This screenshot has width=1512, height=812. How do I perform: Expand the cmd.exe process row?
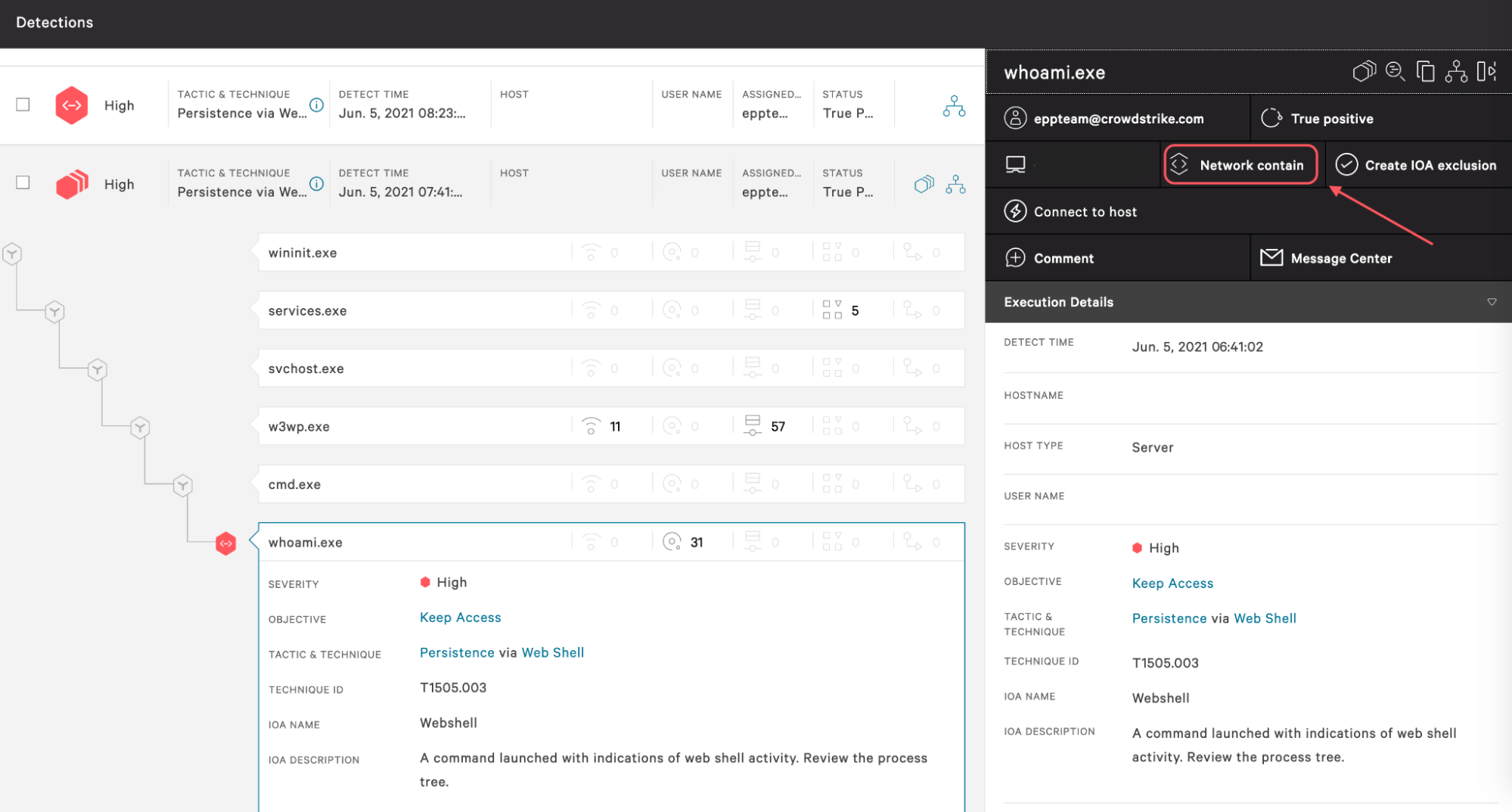611,484
